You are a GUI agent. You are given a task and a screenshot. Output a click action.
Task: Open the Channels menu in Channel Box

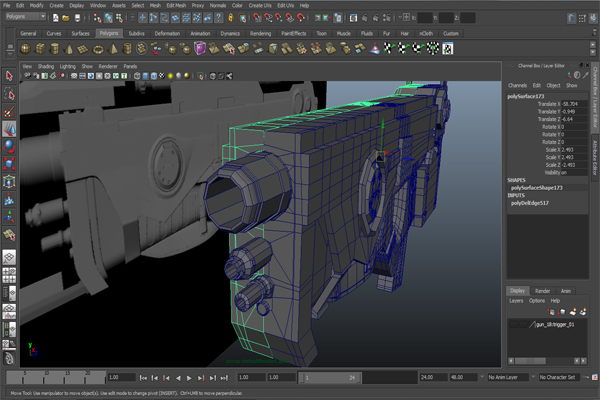point(517,85)
